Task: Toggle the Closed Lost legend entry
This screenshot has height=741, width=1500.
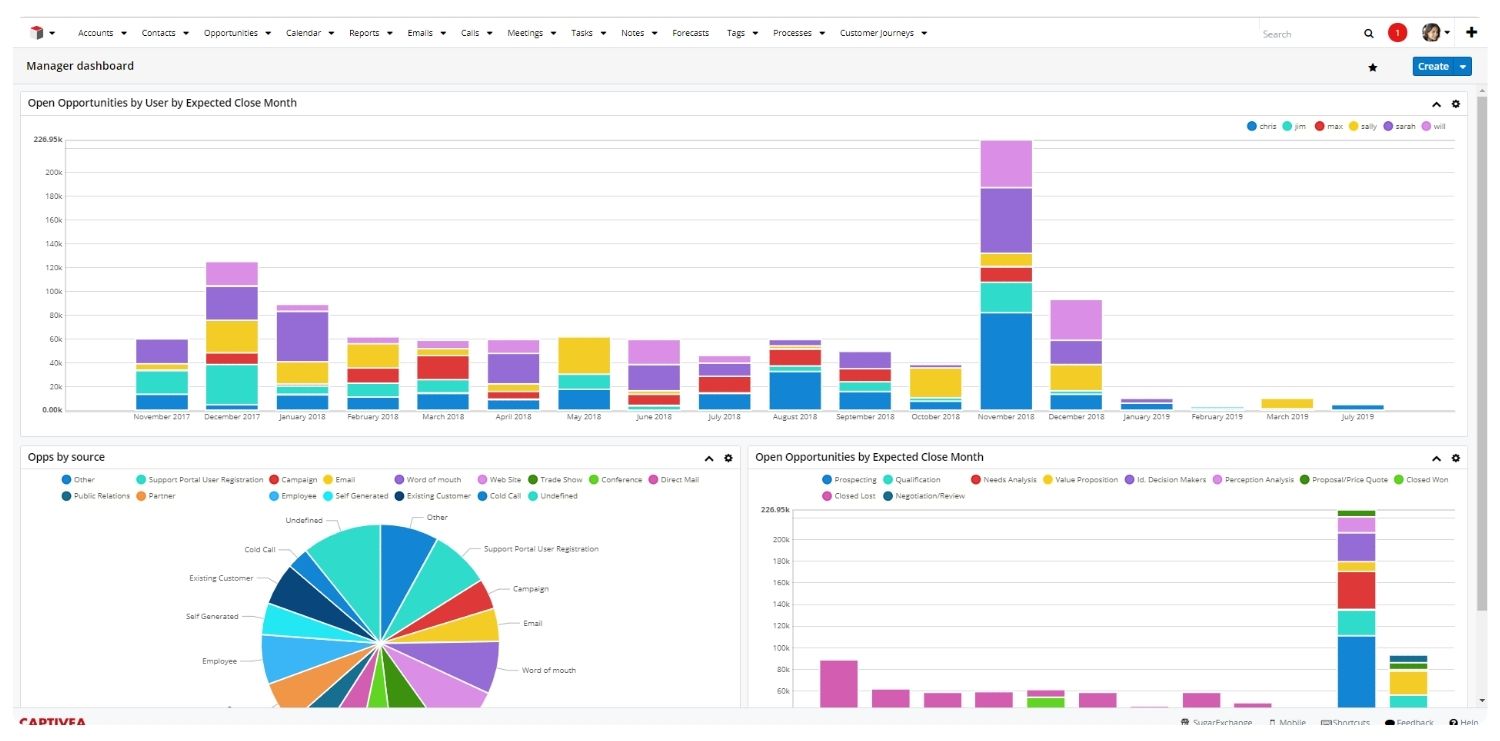Action: 849,496
